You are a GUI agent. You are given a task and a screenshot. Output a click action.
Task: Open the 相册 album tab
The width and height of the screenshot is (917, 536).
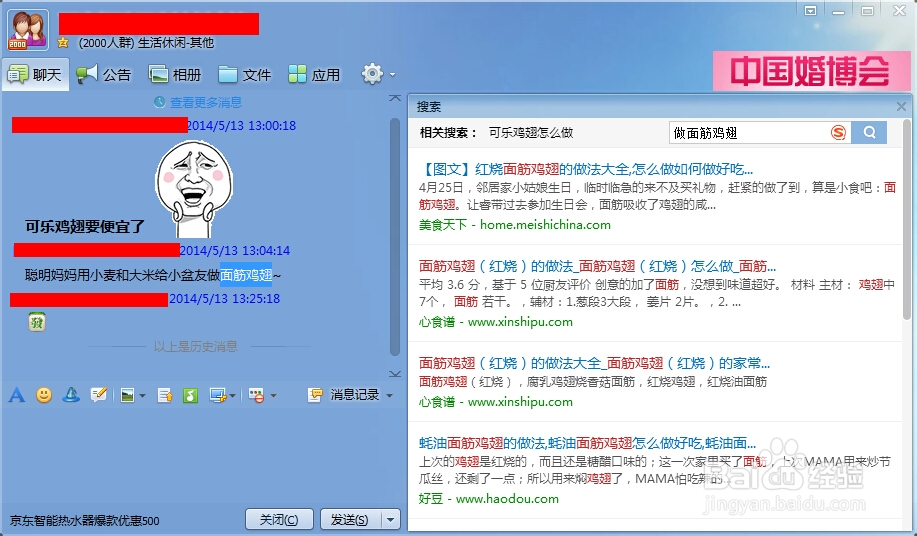pyautogui.click(x=174, y=75)
